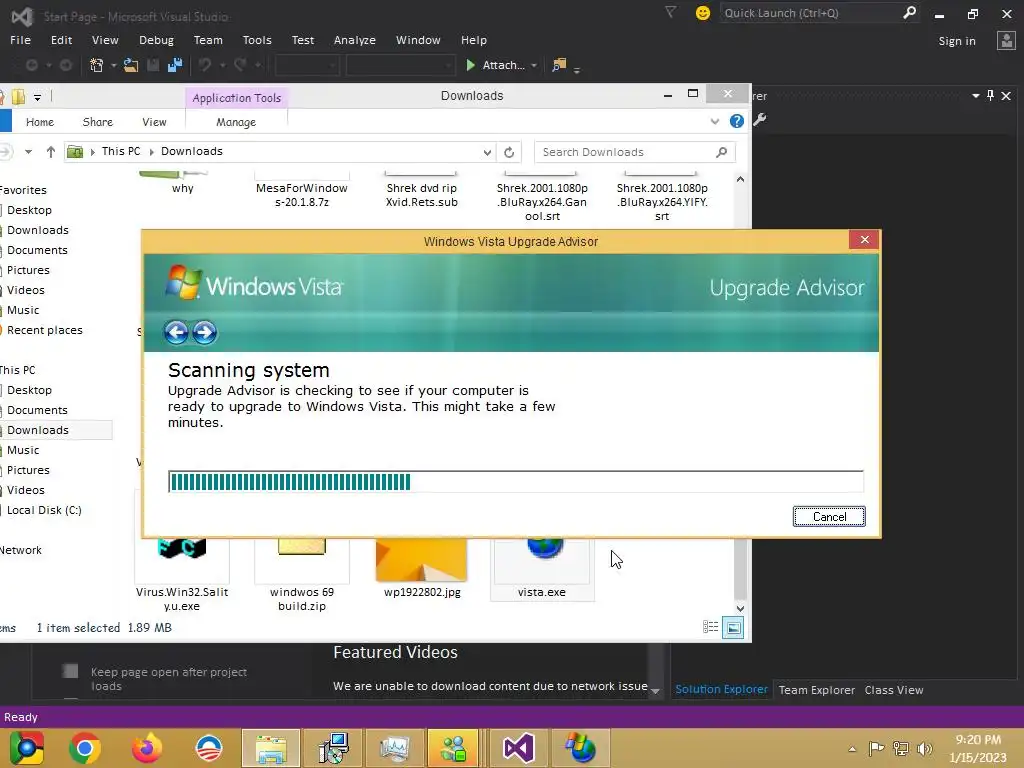Click the Save All icon in Visual Studio toolbar
The image size is (1024, 768).
174,65
